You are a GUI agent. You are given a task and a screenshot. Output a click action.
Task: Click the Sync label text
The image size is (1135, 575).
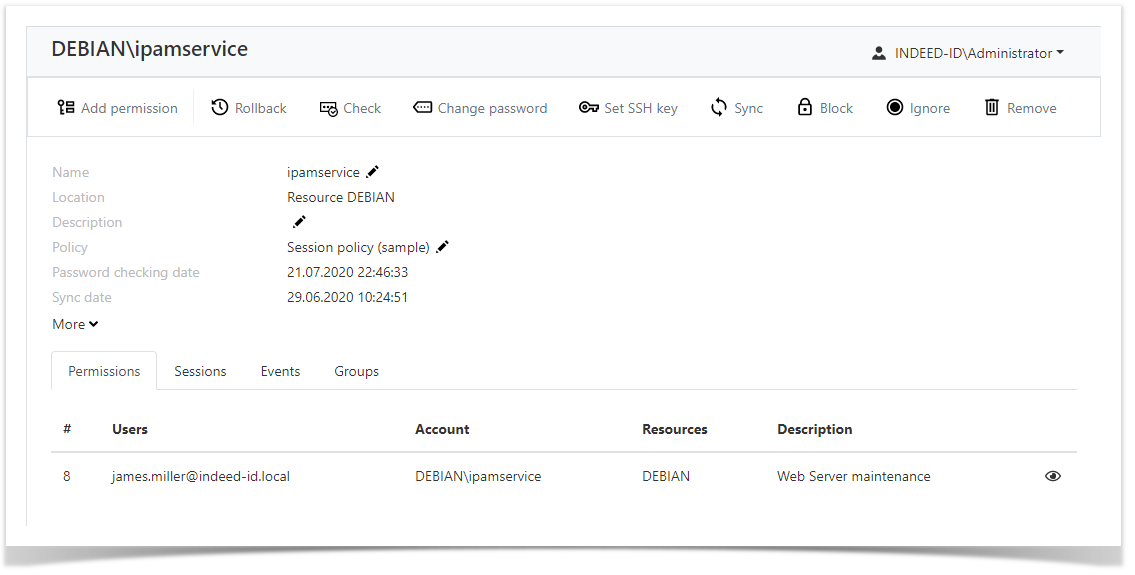pos(748,108)
